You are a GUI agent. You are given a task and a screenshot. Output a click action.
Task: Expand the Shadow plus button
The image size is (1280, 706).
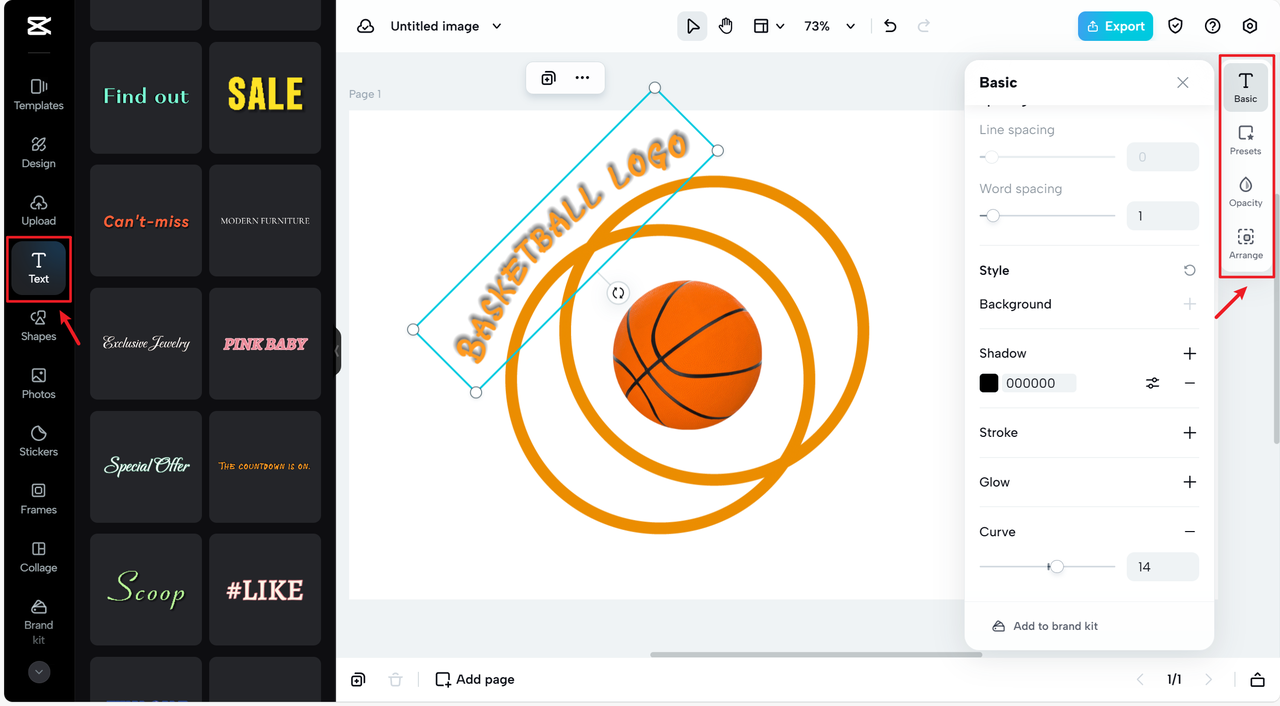1189,353
